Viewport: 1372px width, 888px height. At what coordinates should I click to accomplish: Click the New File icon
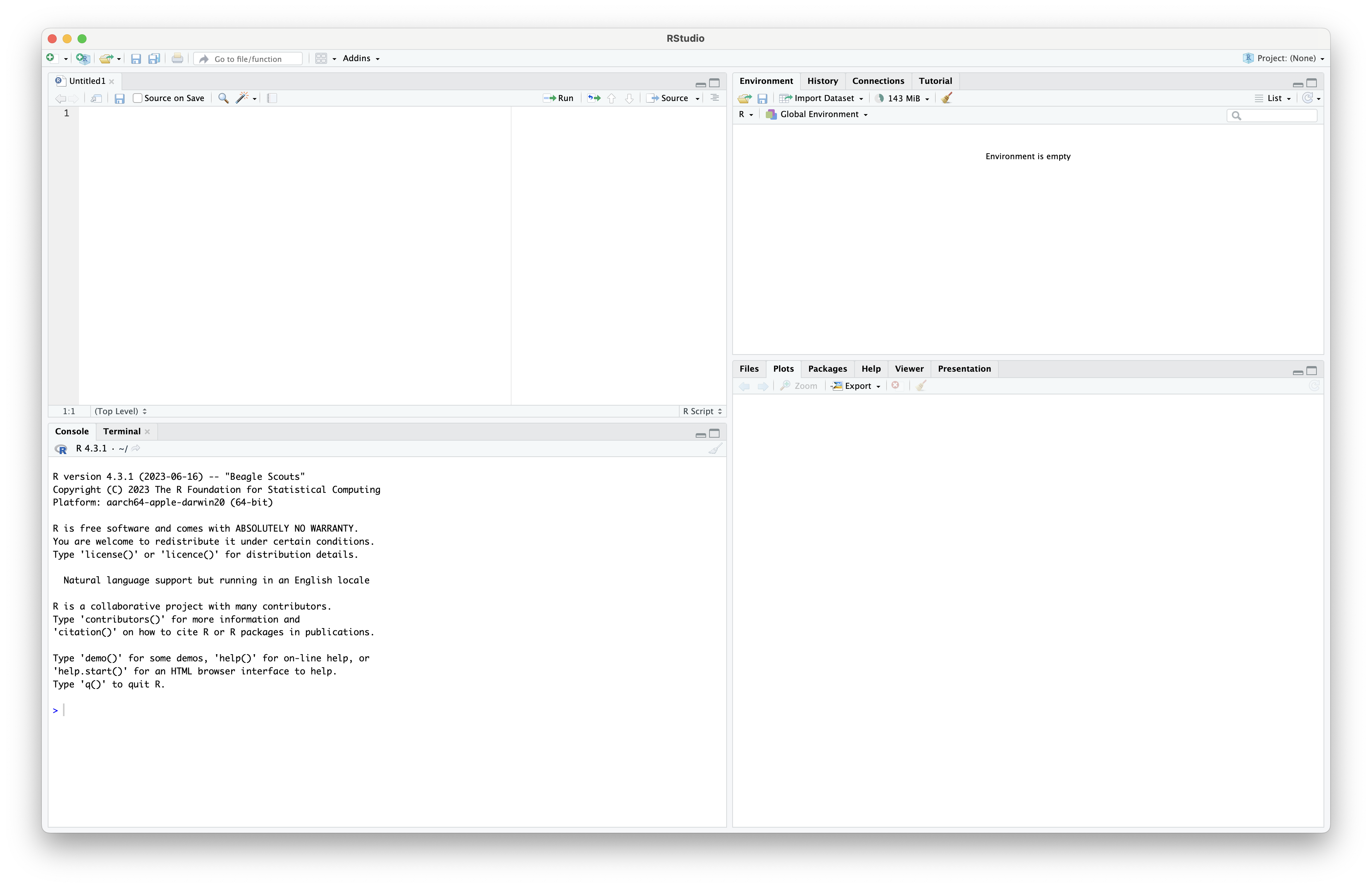pos(51,58)
